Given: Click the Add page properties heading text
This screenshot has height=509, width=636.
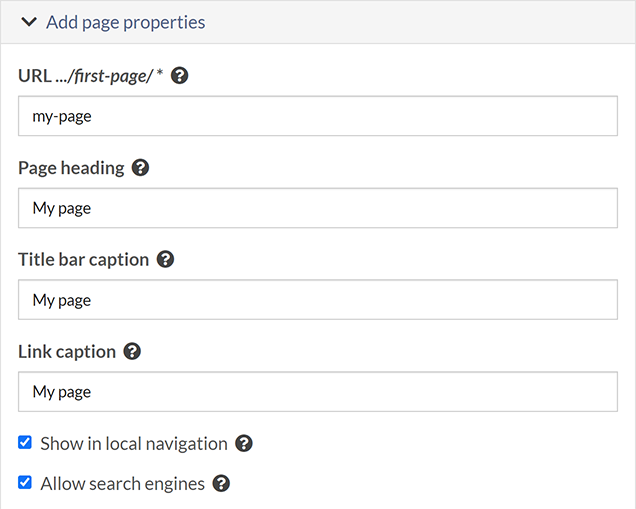Looking at the screenshot, I should 125,22.
